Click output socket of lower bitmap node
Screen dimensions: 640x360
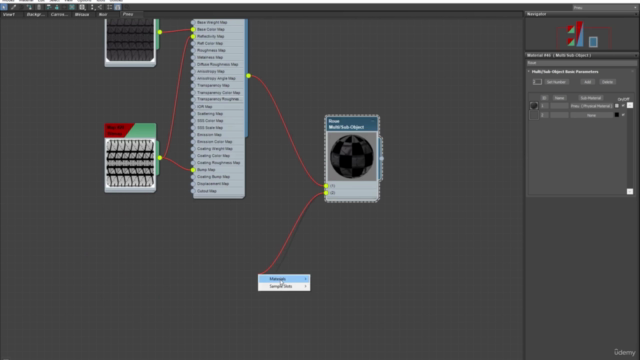160,158
